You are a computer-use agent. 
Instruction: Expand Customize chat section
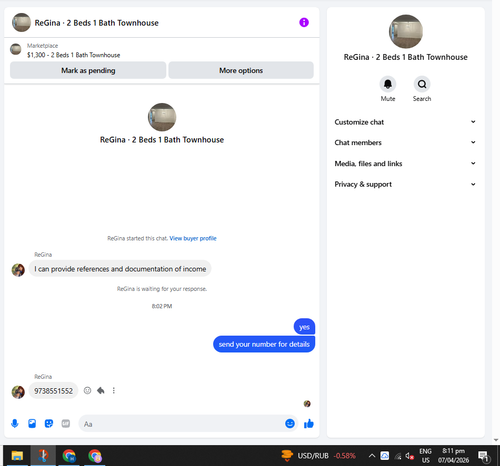(x=405, y=122)
